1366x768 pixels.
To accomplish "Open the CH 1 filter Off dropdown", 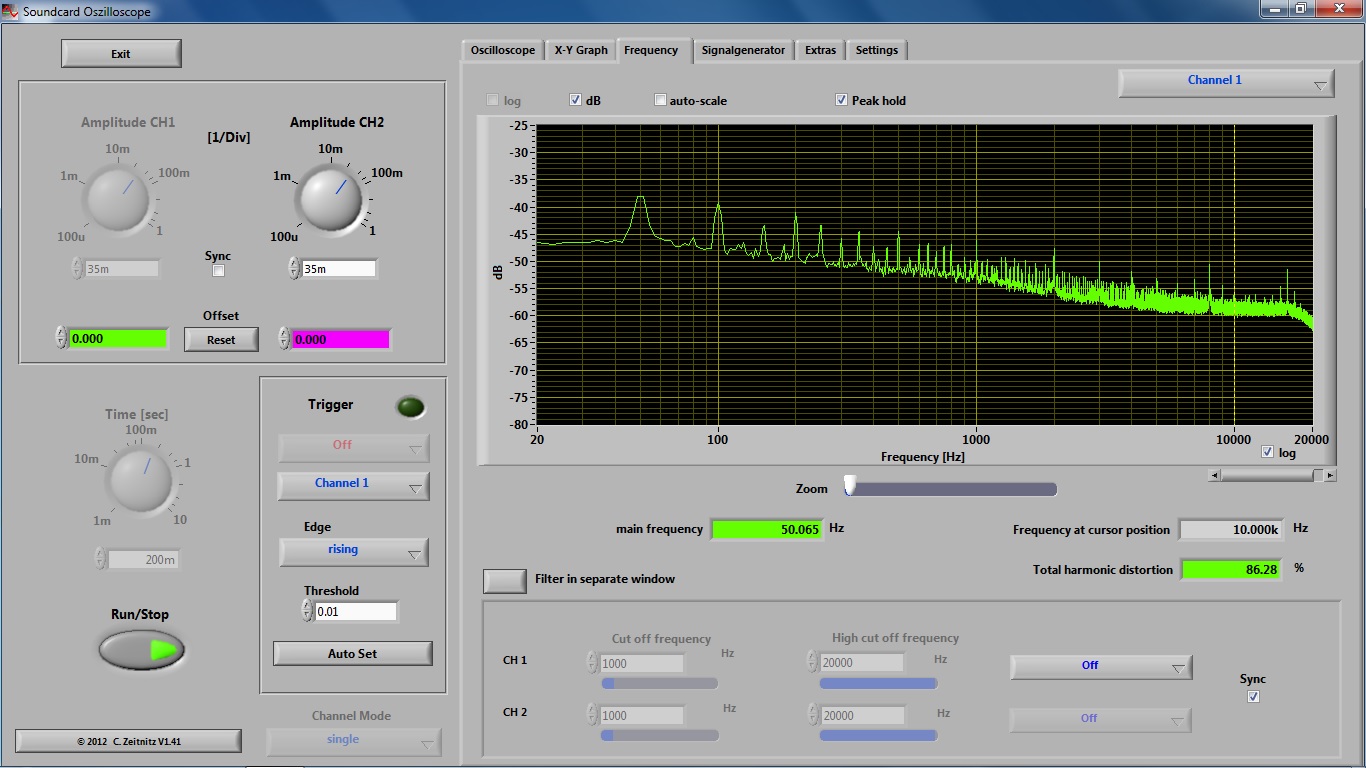I will point(1100,666).
